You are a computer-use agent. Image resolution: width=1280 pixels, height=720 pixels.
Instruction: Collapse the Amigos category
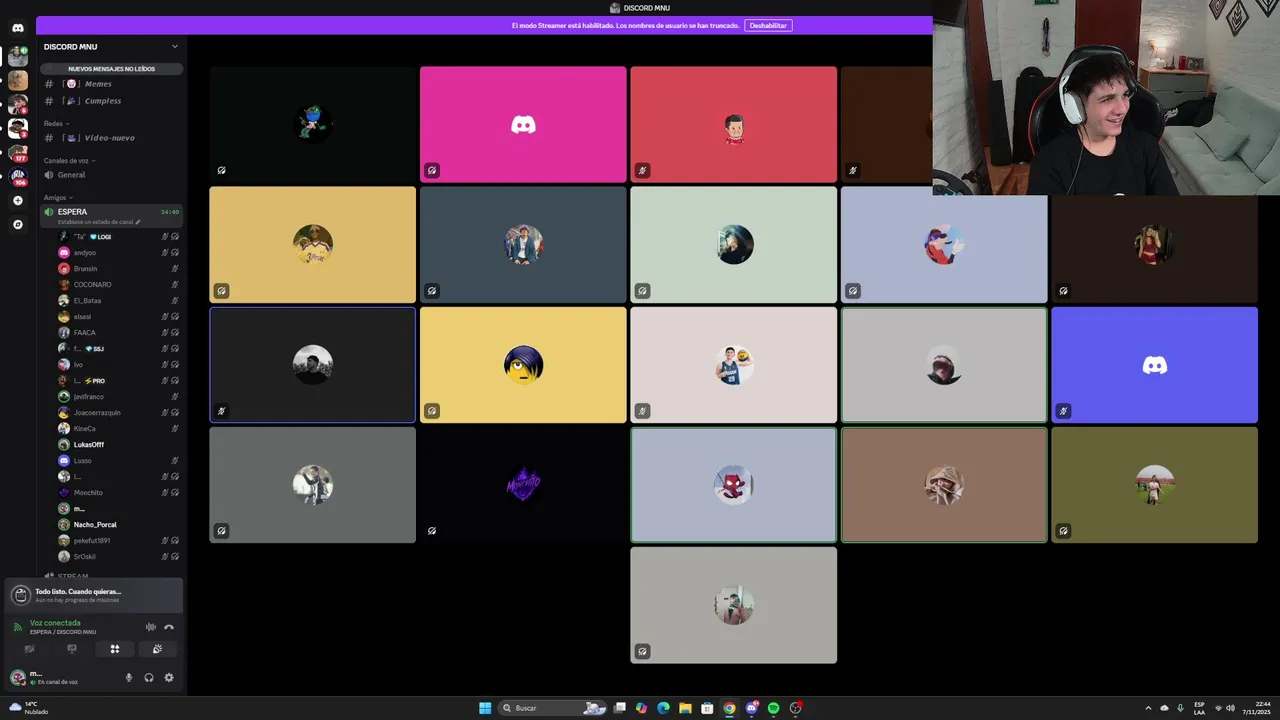pyautogui.click(x=58, y=198)
